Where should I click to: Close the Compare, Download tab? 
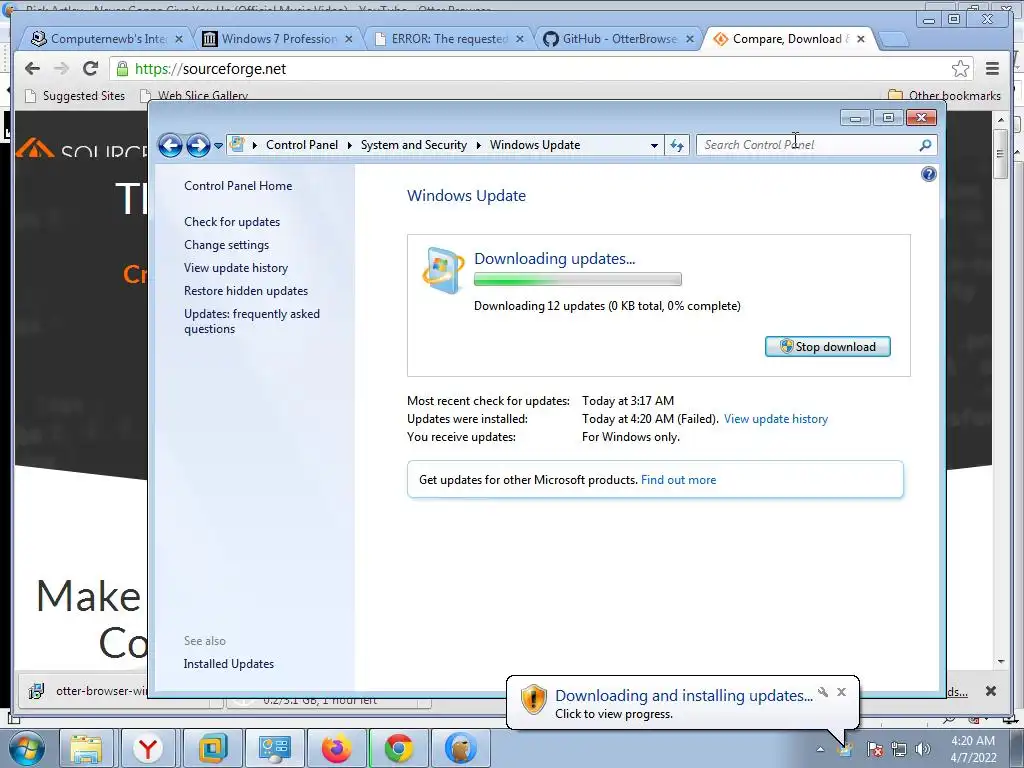pyautogui.click(x=861, y=39)
